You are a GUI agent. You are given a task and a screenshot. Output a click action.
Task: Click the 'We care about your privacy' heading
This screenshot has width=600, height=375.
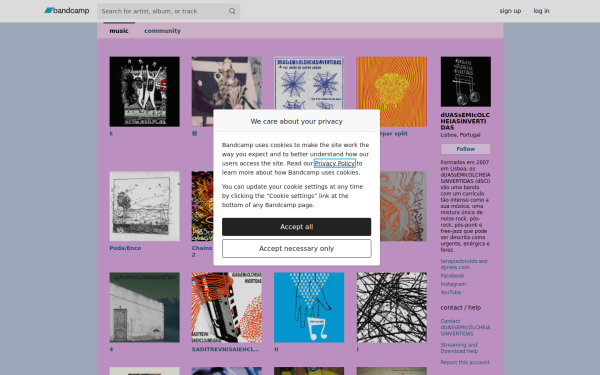(x=297, y=121)
